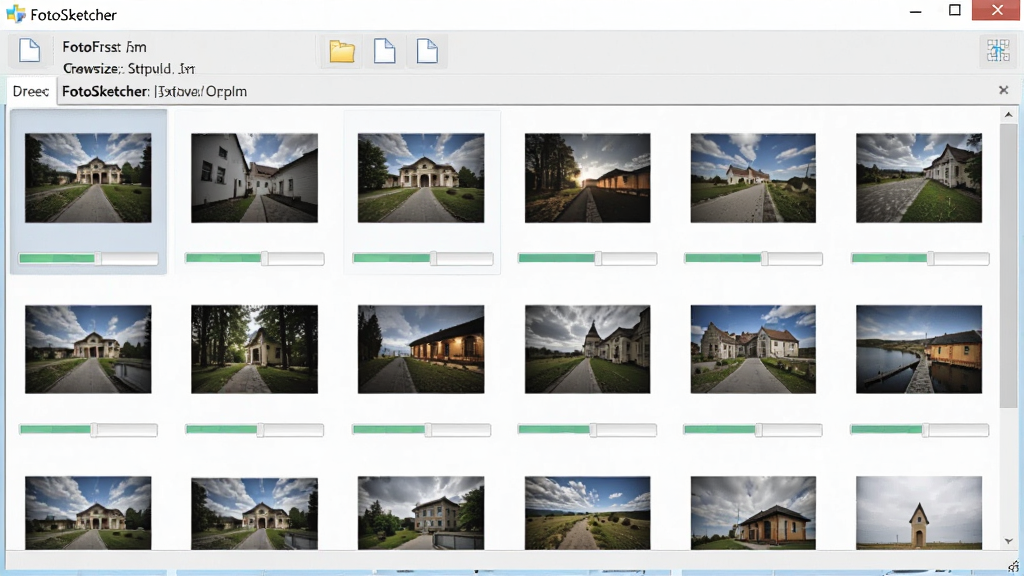The width and height of the screenshot is (1024, 576).
Task: Click the slider under the stone houses thumbnail
Action: click(x=752, y=430)
